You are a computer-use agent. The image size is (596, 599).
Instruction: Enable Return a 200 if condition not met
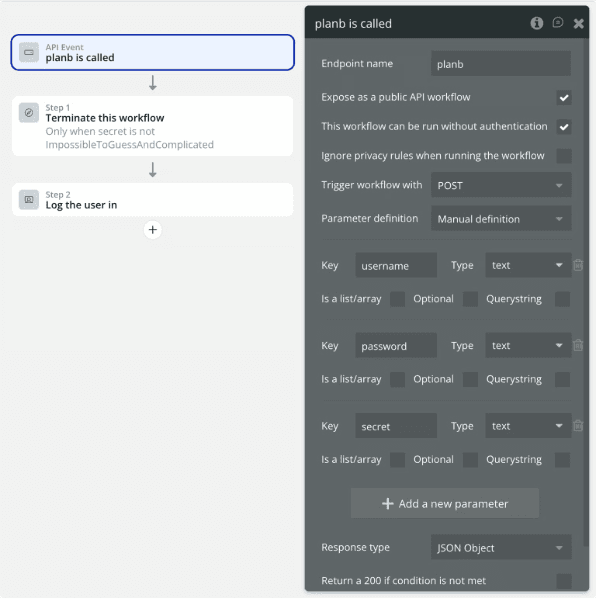[x=564, y=581]
